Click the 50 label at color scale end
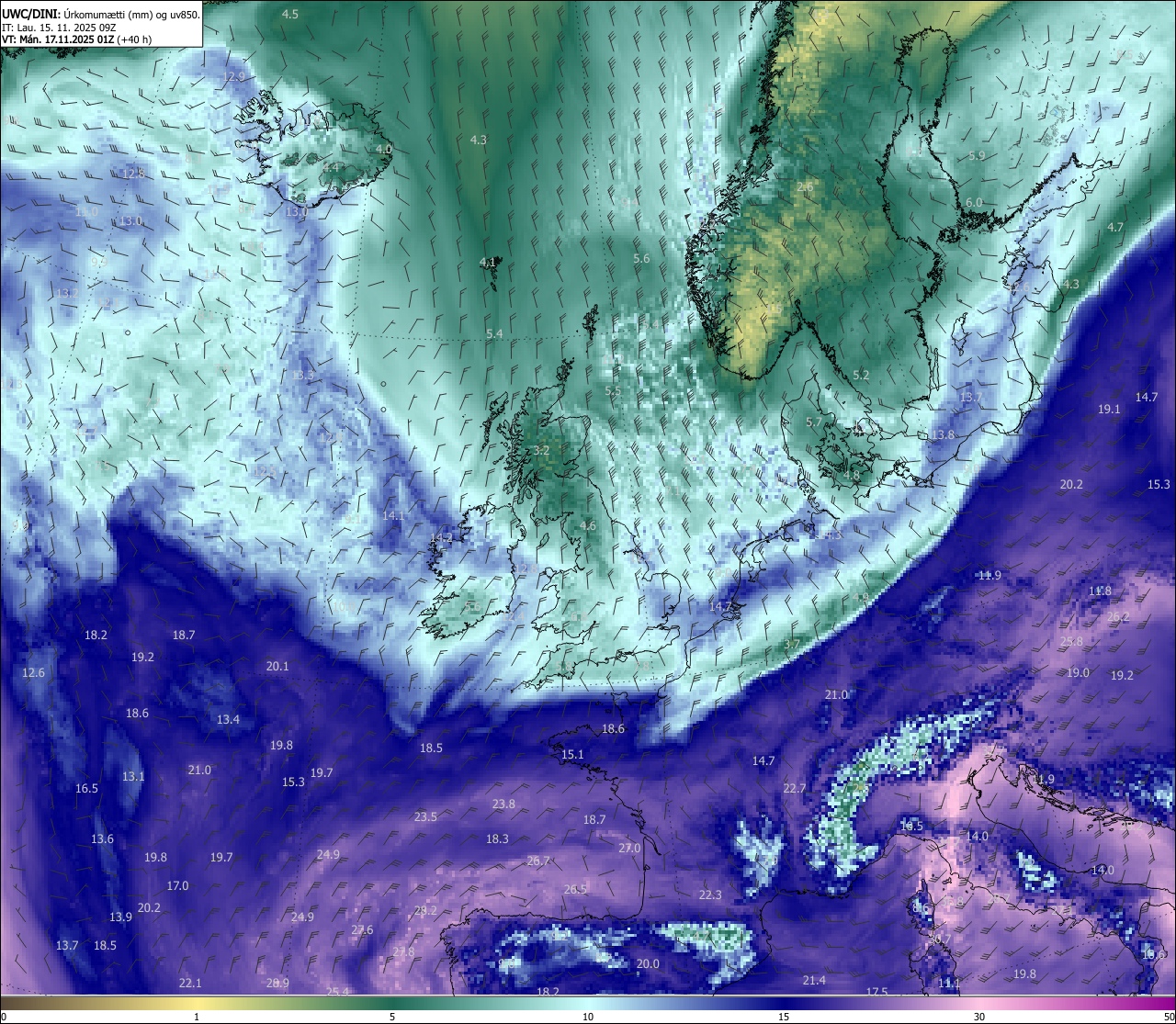1176x1024 pixels. click(x=1169, y=1016)
